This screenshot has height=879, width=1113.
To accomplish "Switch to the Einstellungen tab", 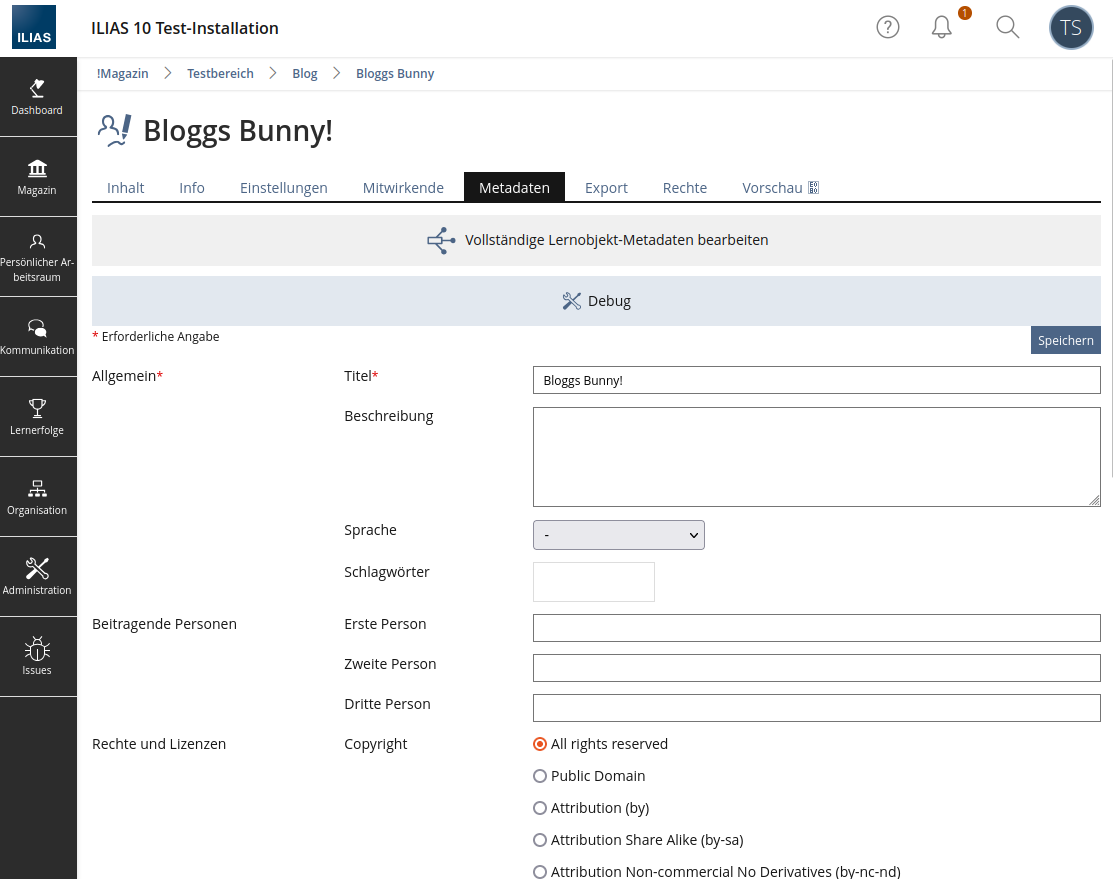I will click(283, 188).
